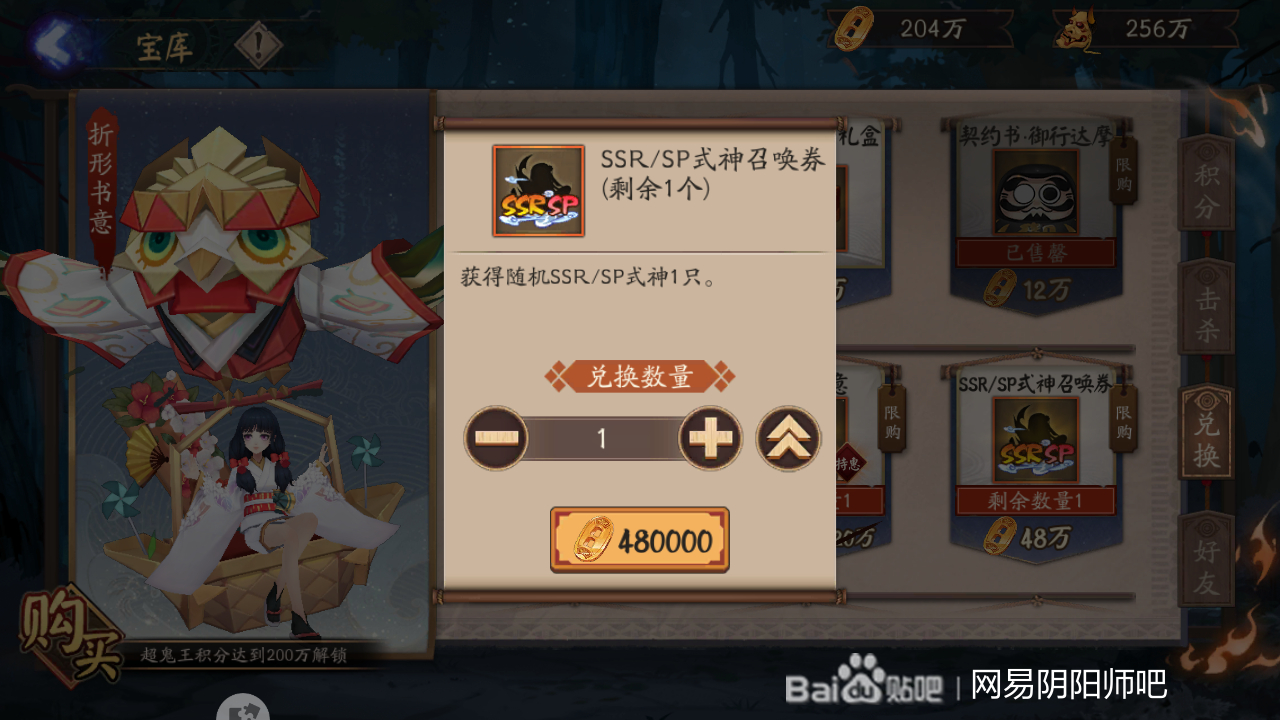Select the SSR/SP summon ticket icon in dialog
1280x720 pixels.
(538, 191)
